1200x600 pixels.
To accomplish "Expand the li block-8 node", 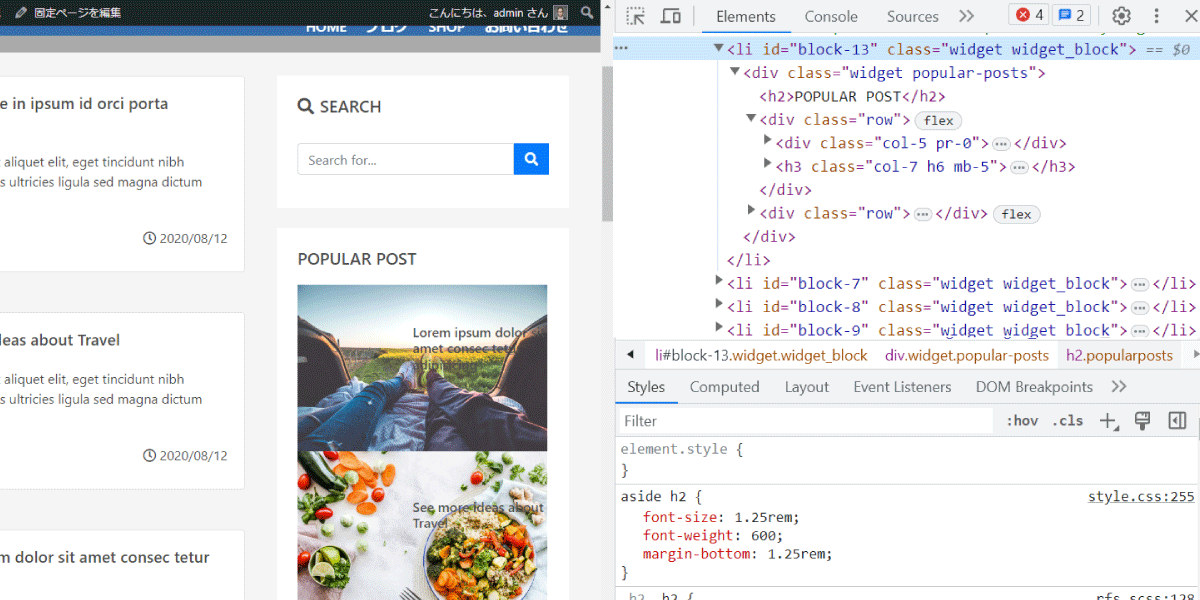I will [718, 304].
